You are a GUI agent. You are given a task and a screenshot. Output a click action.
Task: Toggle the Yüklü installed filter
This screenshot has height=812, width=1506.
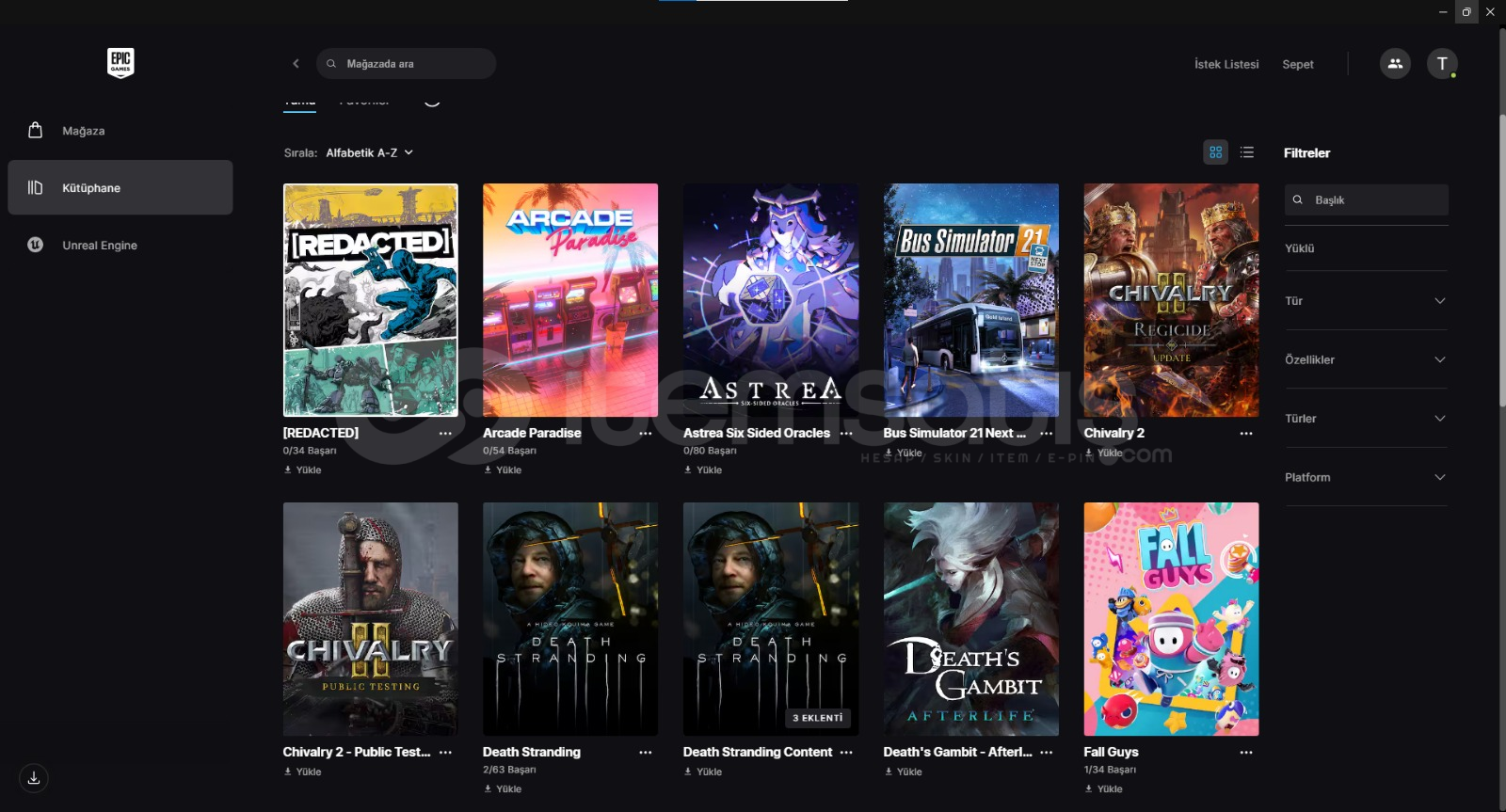coord(1300,248)
